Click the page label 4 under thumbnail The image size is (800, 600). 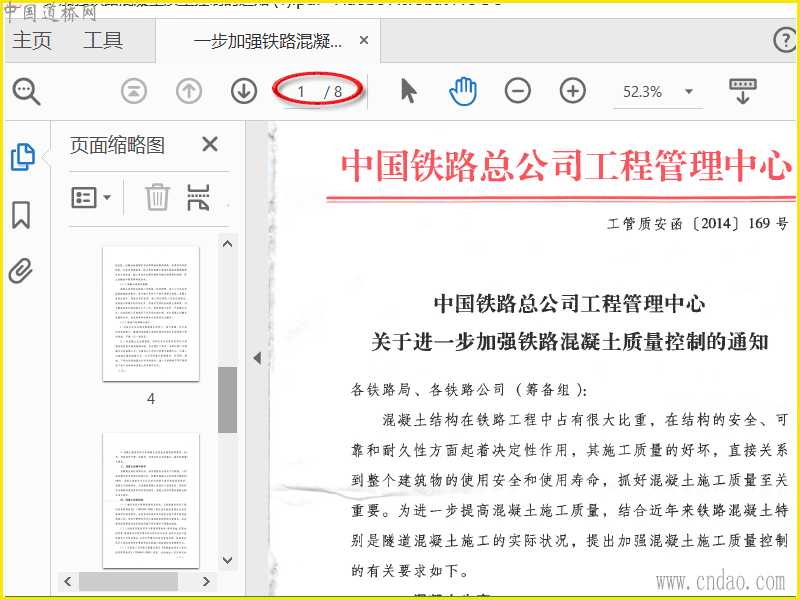[x=151, y=398]
